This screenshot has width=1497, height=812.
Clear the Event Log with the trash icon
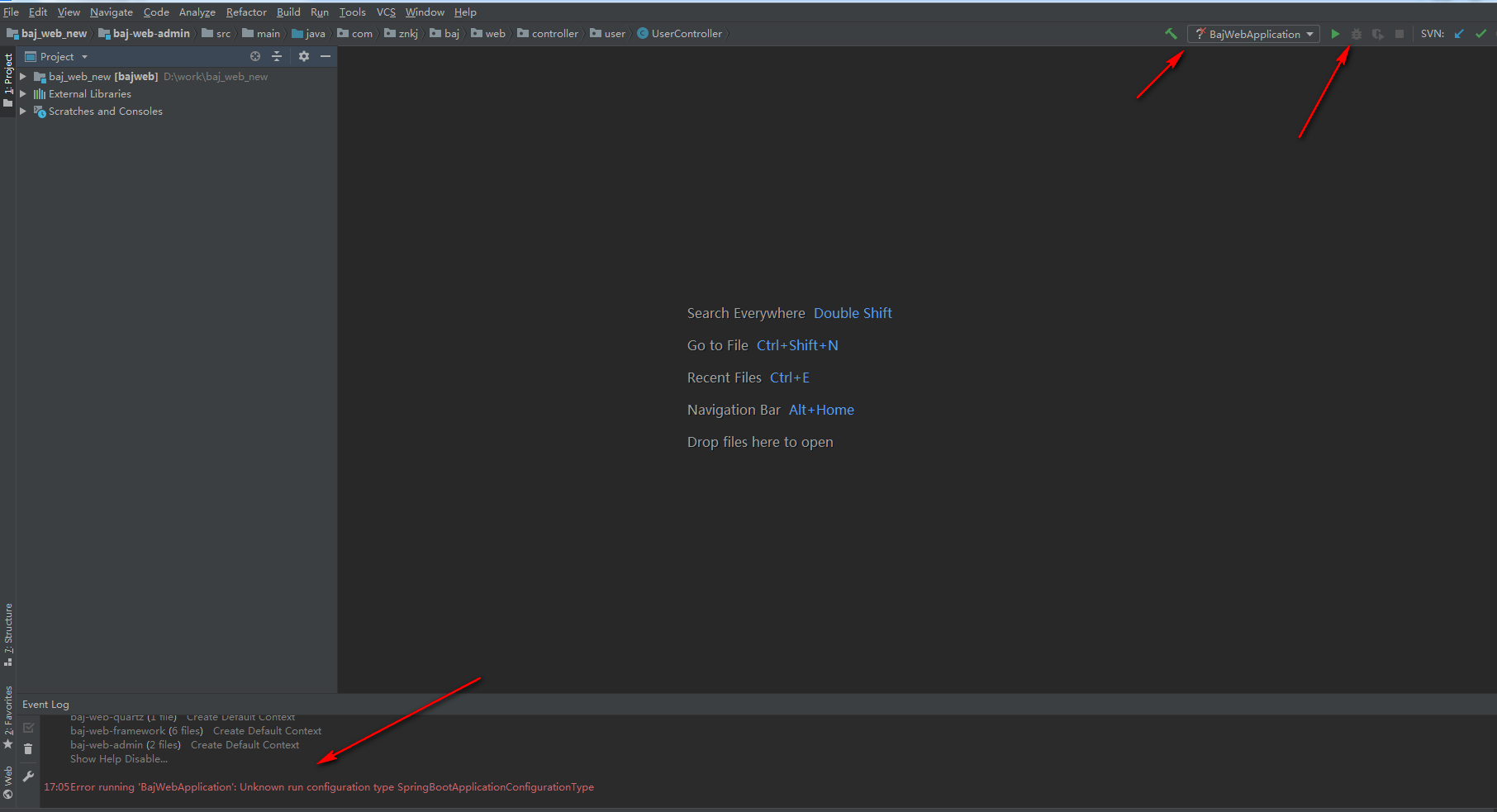(27, 748)
